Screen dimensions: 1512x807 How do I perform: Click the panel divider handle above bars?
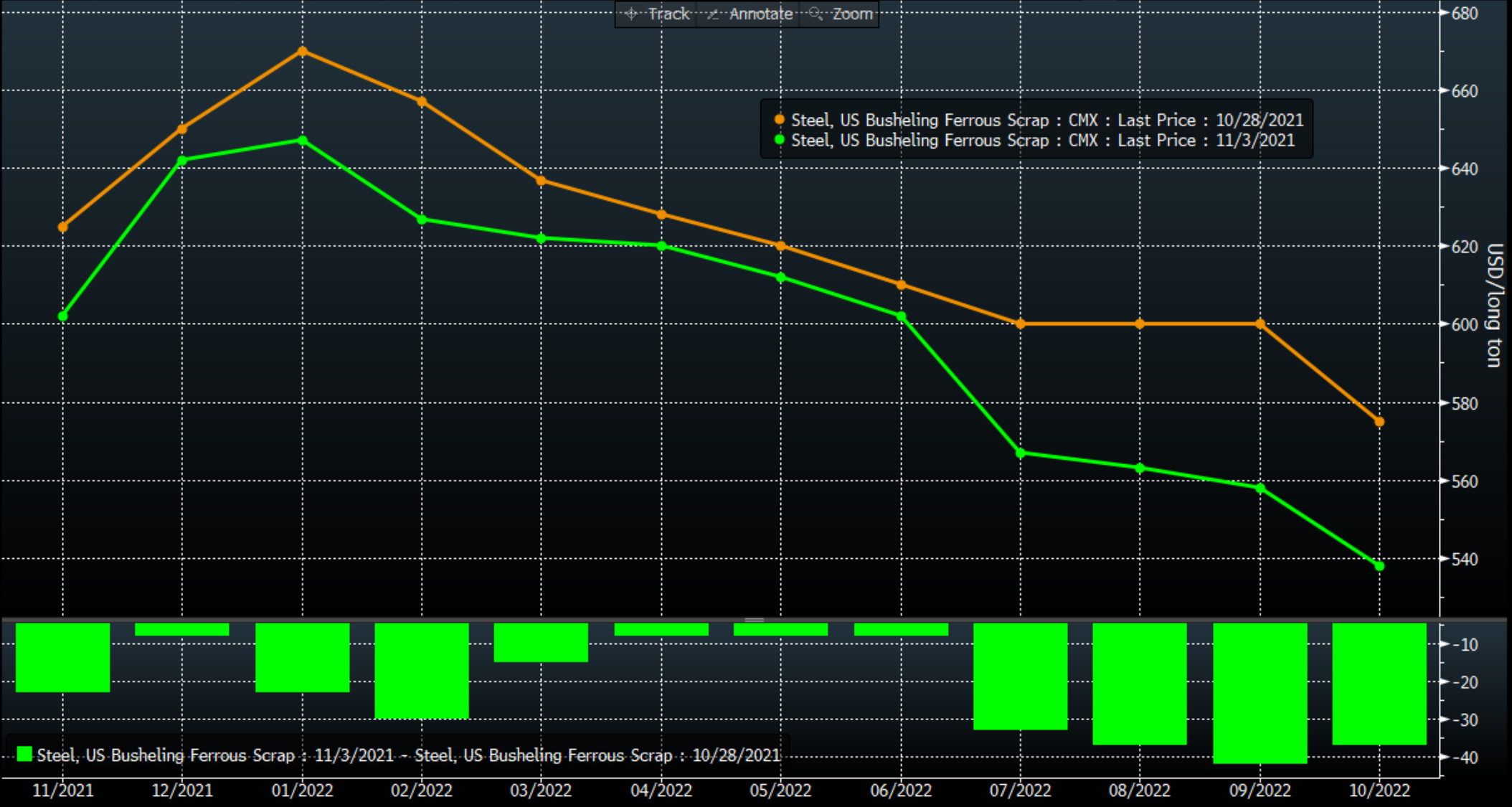754,619
